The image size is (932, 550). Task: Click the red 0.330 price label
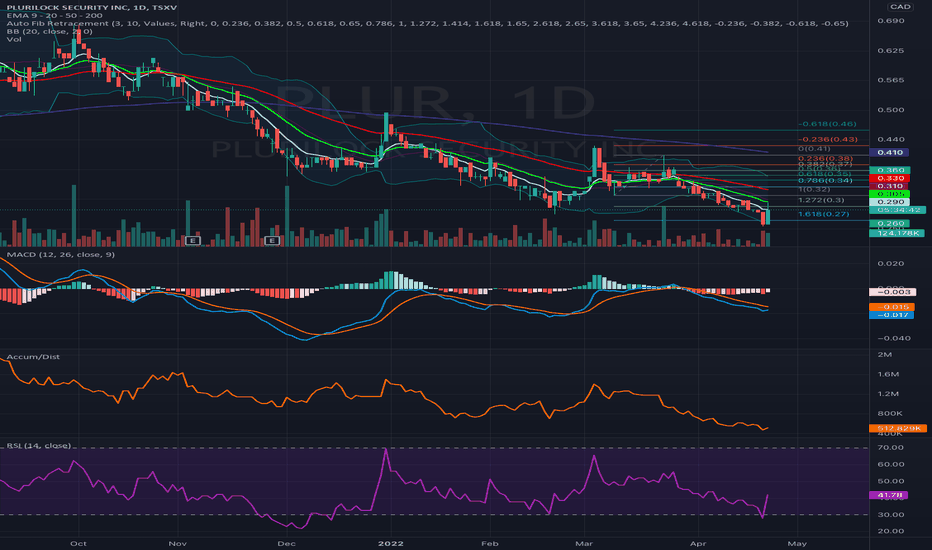[x=889, y=178]
